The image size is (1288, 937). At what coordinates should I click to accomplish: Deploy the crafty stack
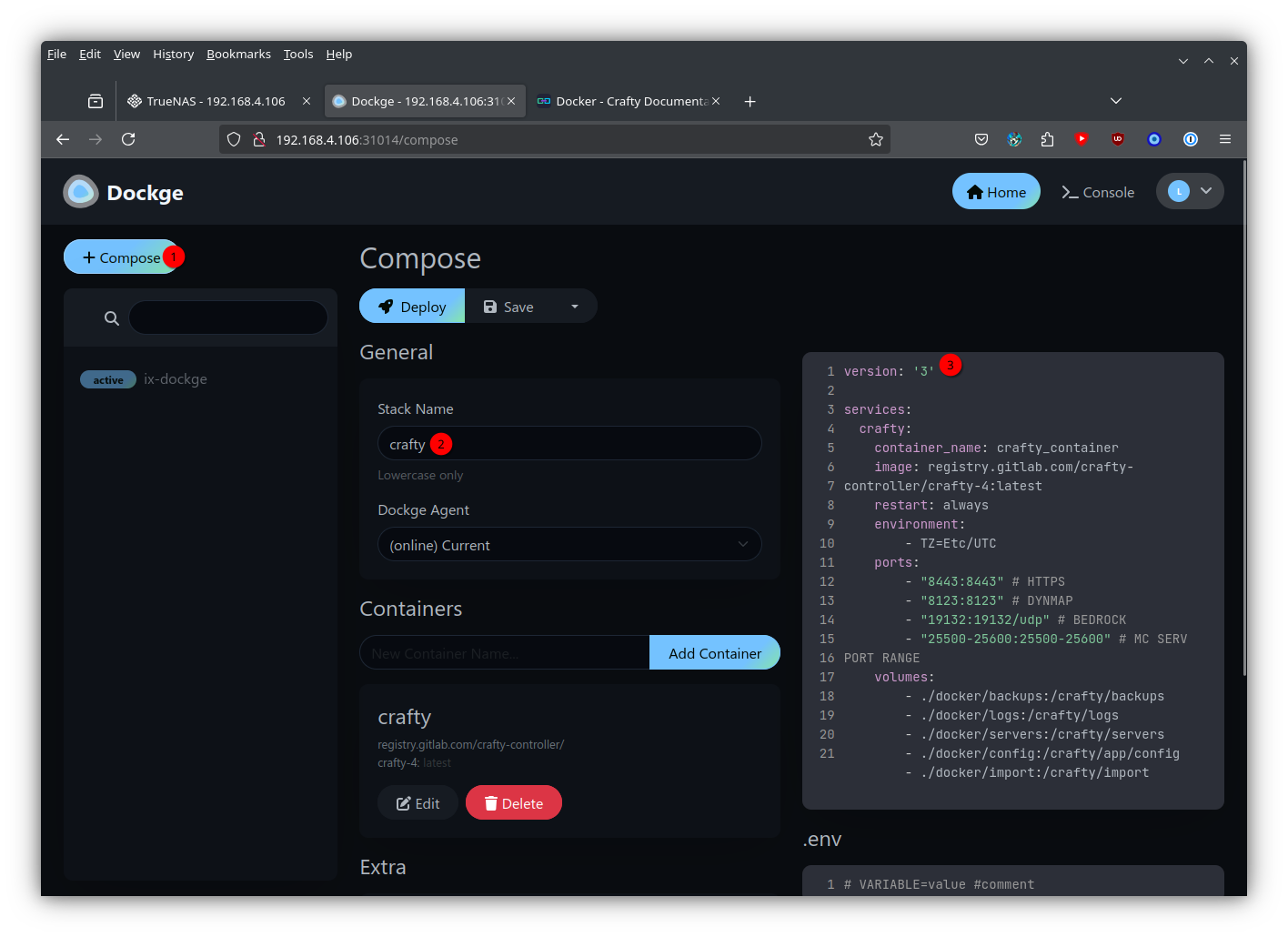point(412,307)
